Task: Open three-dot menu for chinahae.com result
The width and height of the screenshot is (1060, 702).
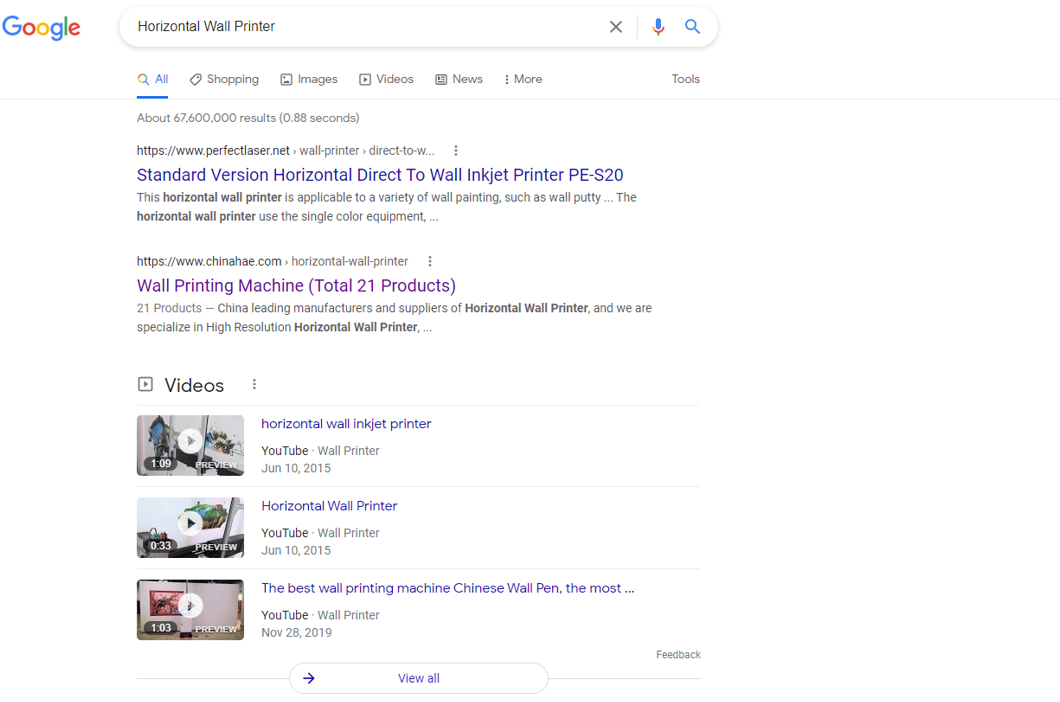Action: coord(430,261)
